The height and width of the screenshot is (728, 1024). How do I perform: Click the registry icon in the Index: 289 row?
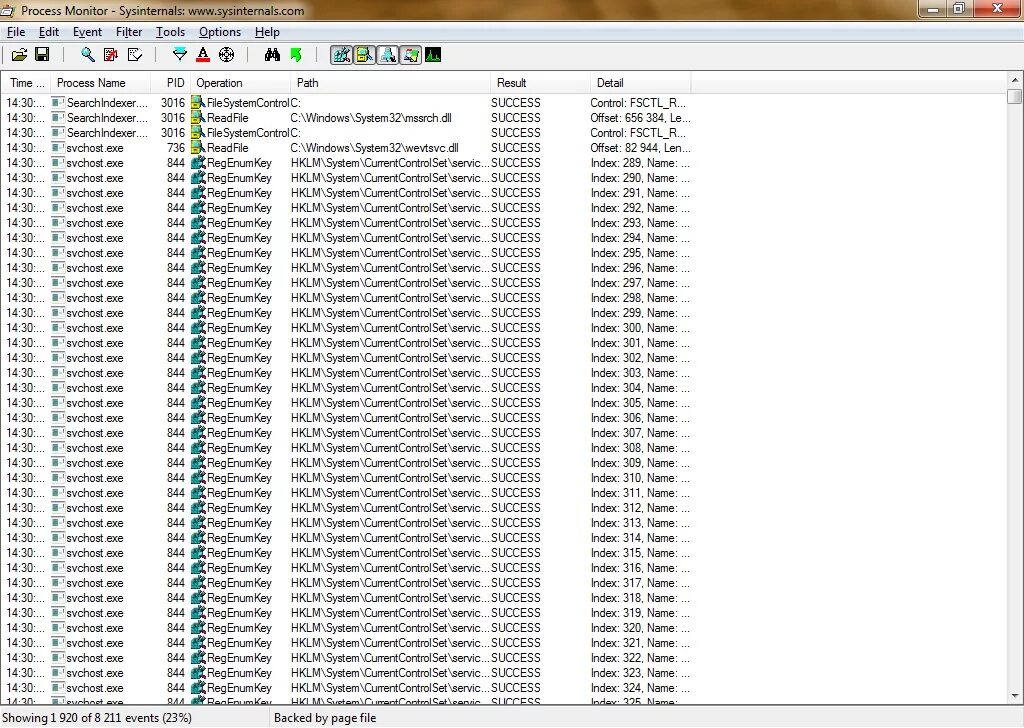pos(198,163)
